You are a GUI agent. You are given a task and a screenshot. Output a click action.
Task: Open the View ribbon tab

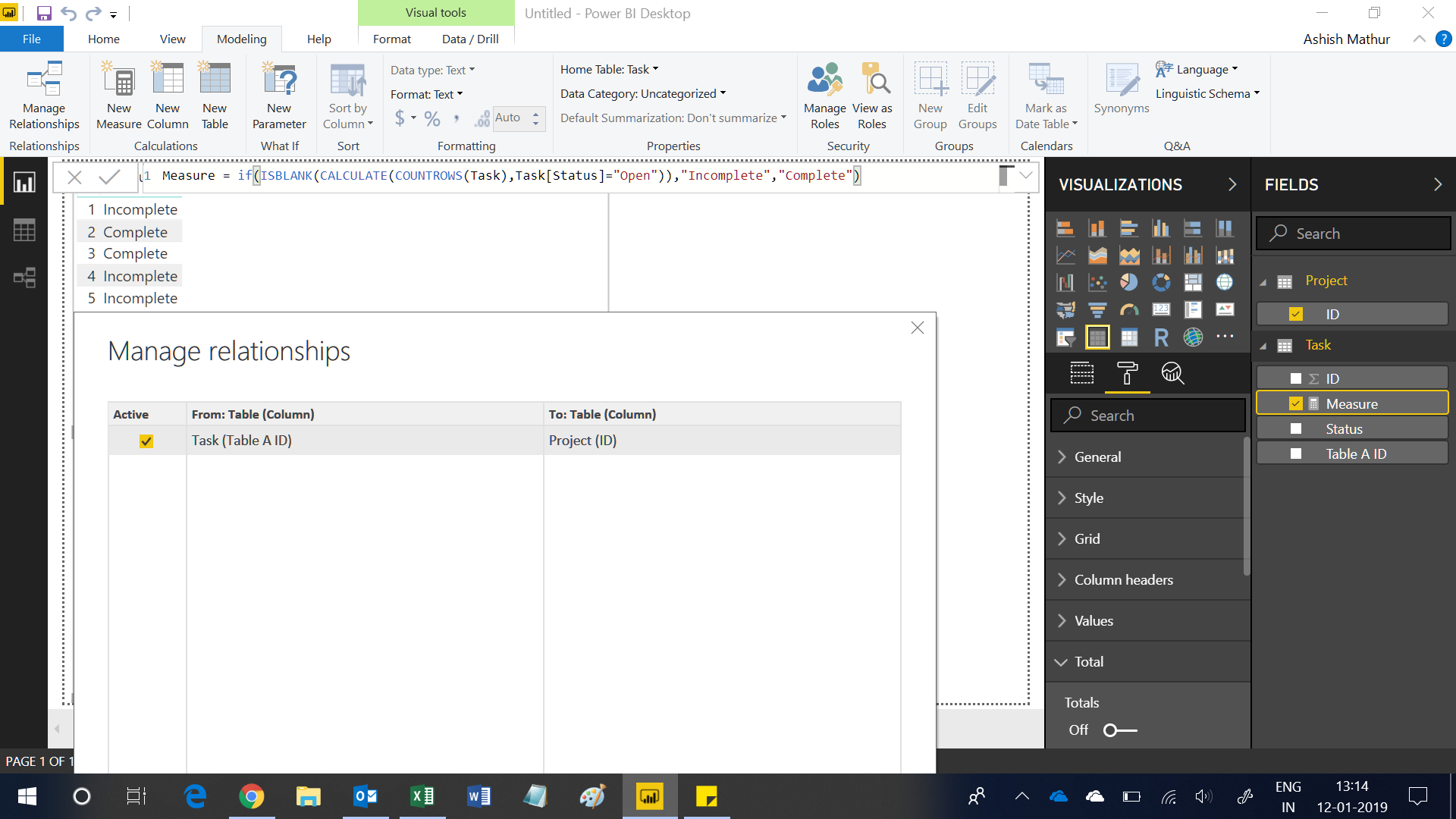(x=172, y=39)
